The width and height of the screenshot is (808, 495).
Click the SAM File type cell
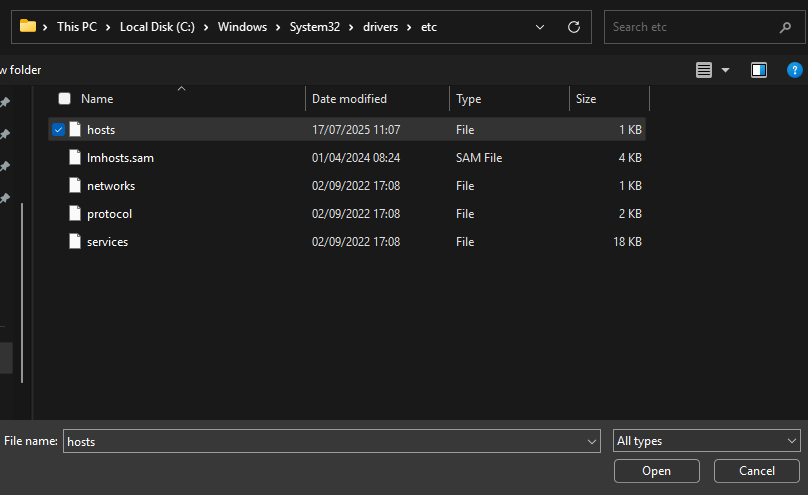(479, 158)
